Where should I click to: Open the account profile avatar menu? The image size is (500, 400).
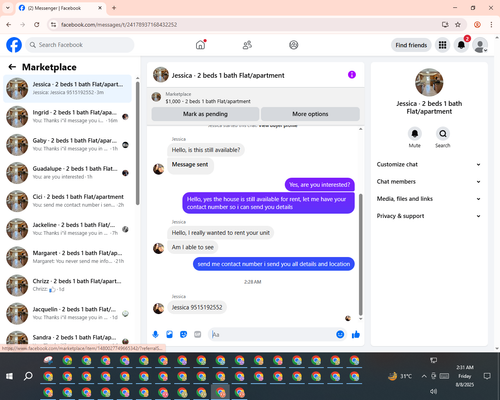pyautogui.click(x=480, y=45)
